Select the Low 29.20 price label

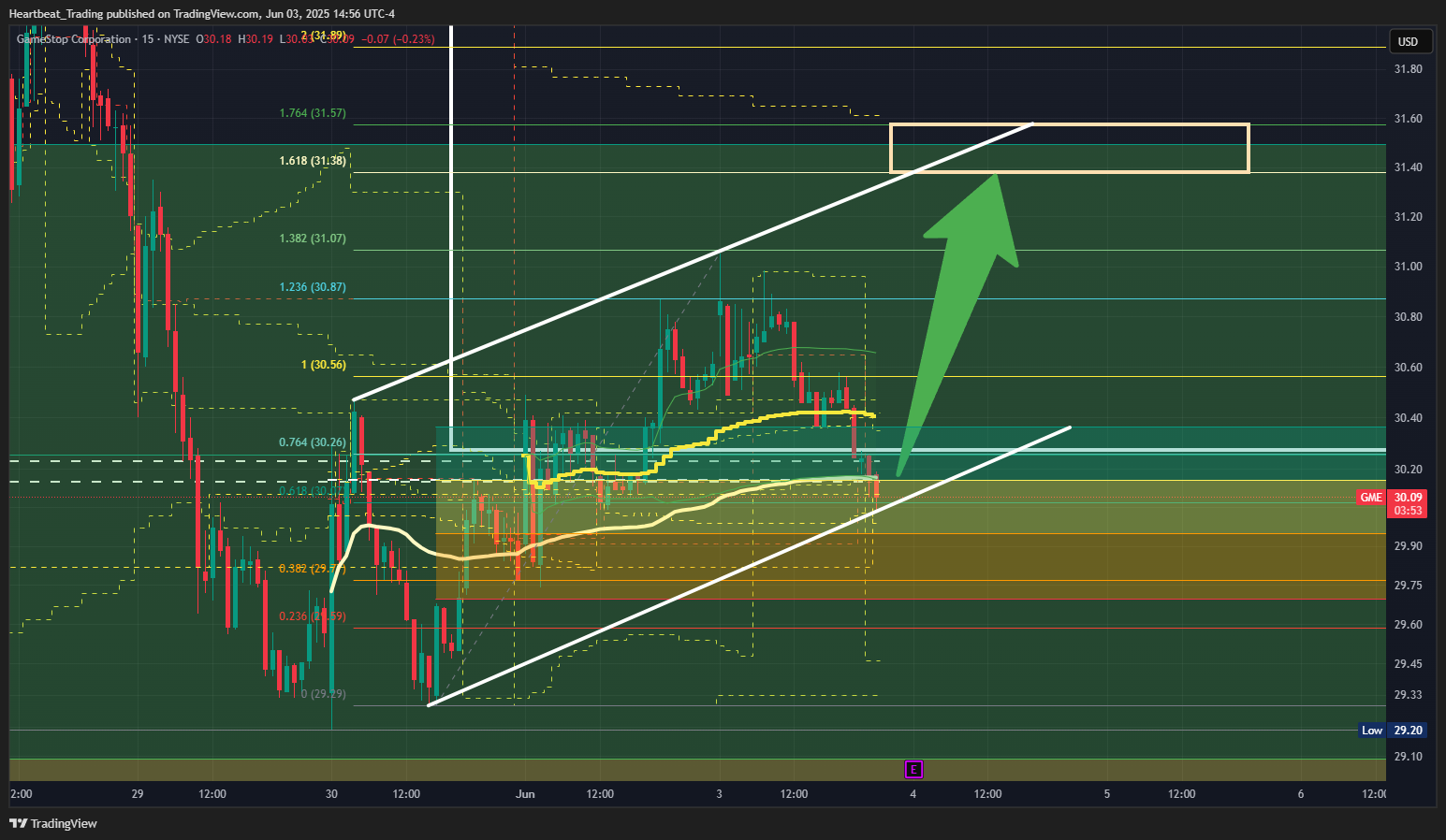click(x=1392, y=731)
